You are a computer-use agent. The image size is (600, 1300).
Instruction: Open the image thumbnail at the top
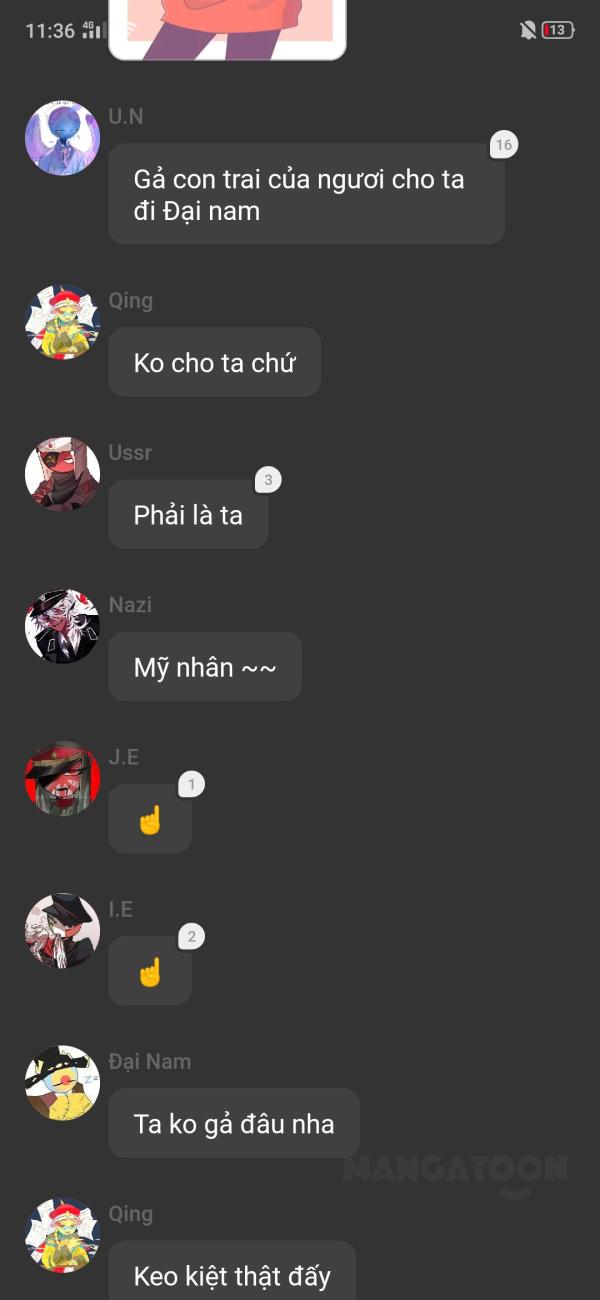227,29
